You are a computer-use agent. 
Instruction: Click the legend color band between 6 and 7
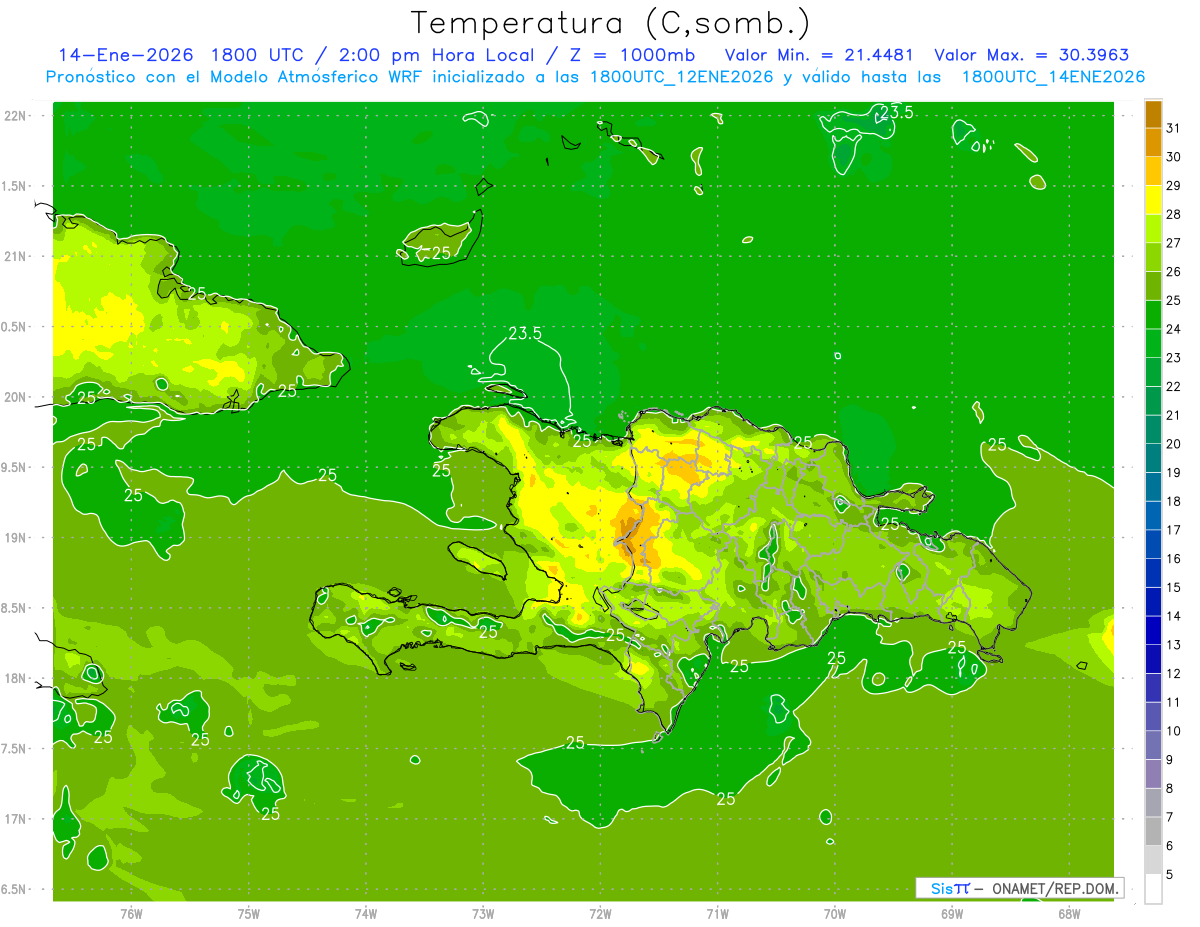coord(1153,832)
